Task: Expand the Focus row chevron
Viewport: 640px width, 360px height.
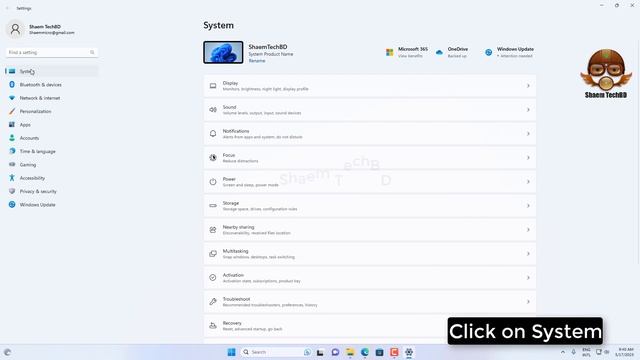Action: [x=528, y=158]
